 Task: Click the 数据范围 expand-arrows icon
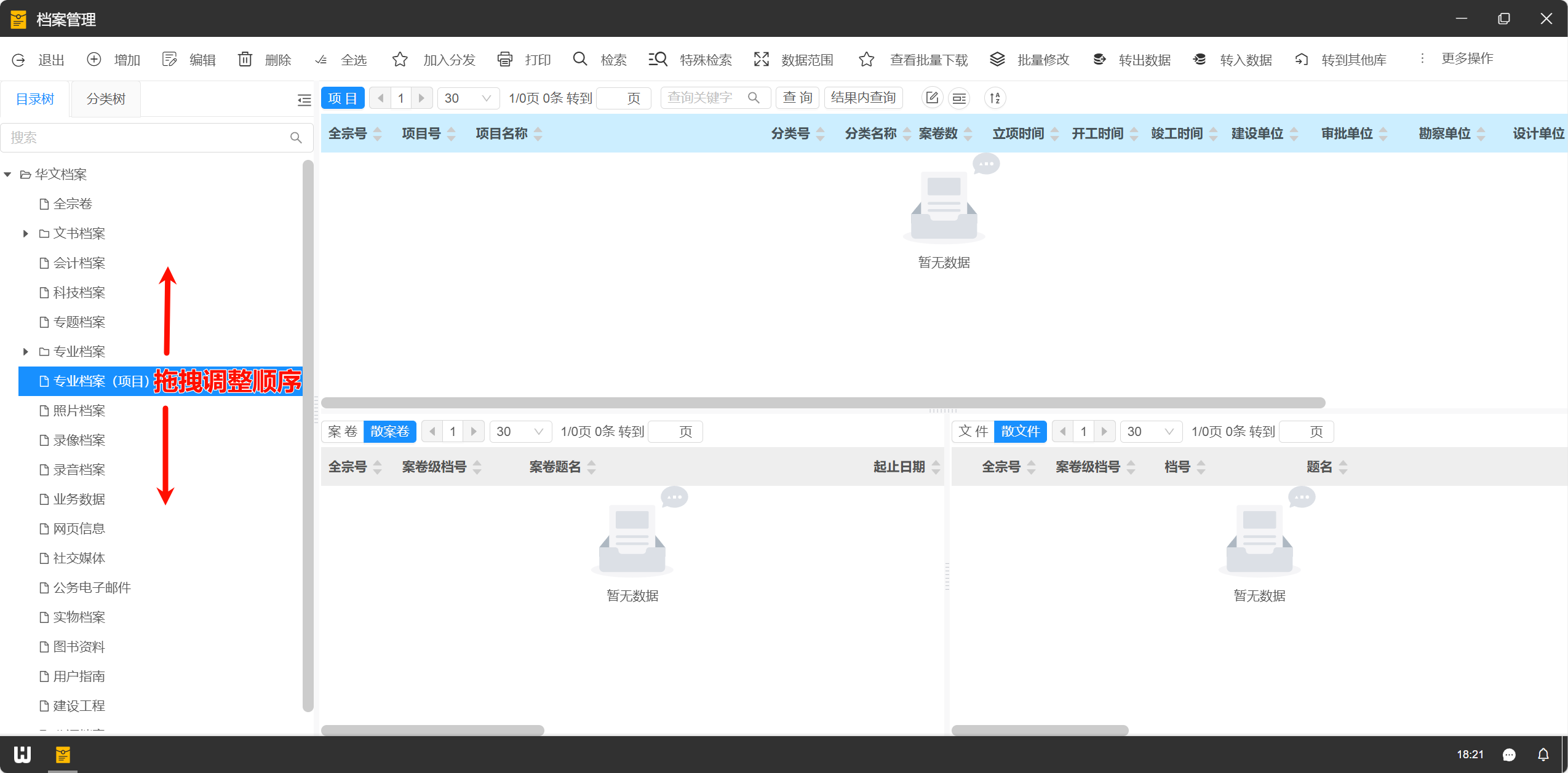click(761, 59)
